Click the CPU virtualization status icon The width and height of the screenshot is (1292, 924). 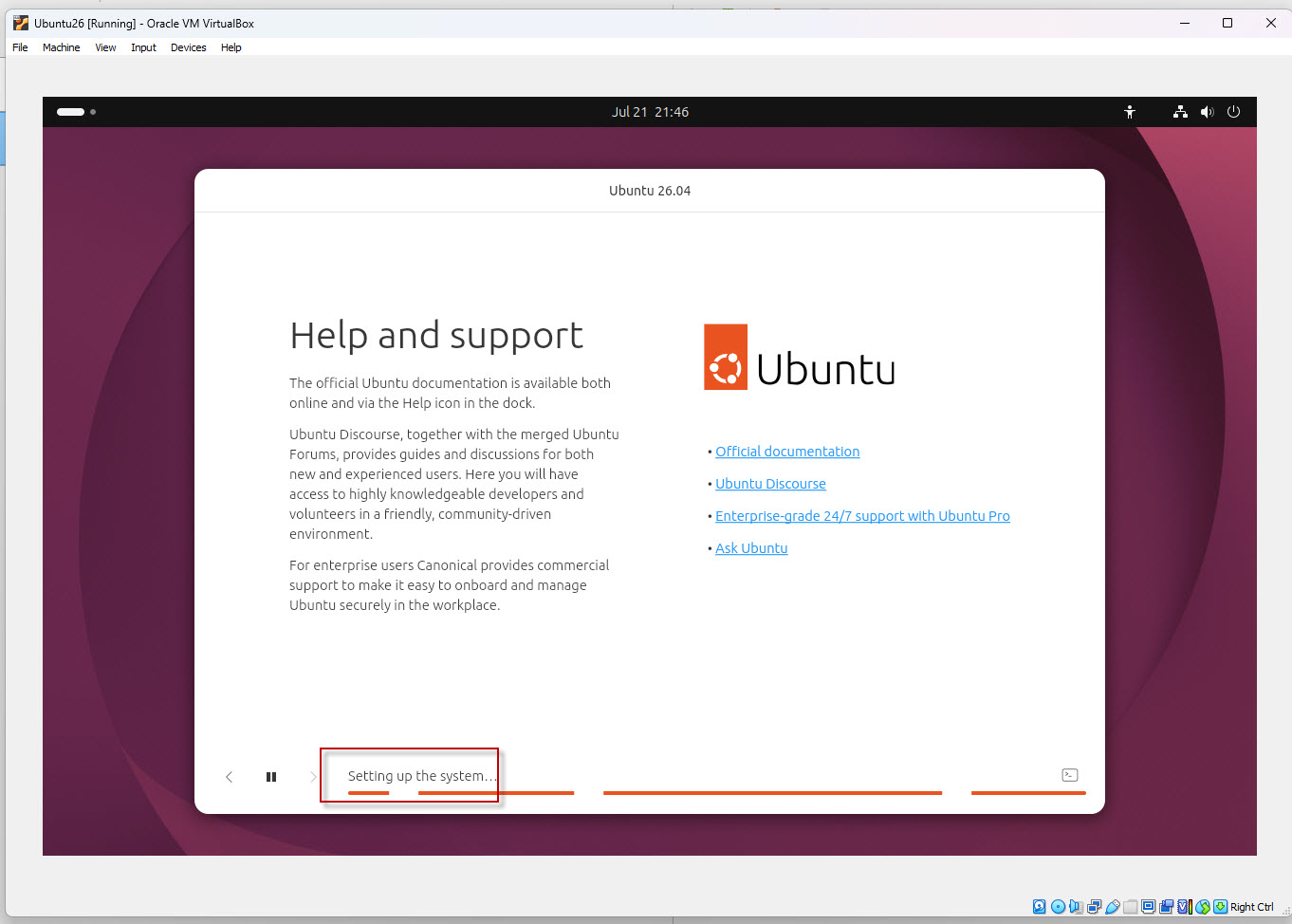[x=1185, y=907]
